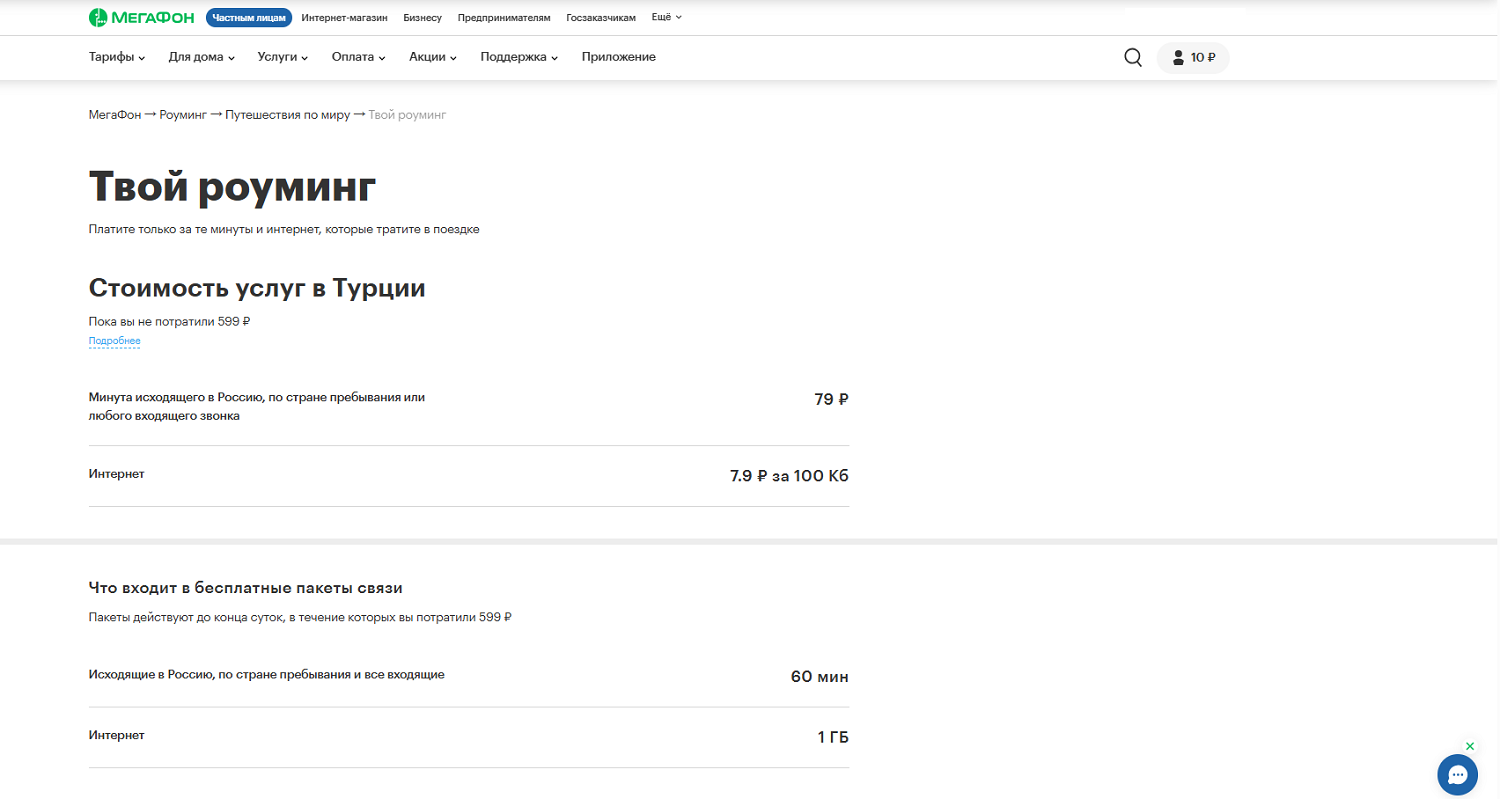The image size is (1500, 799).
Task: Expand the Тарифы dropdown menu
Action: (117, 57)
